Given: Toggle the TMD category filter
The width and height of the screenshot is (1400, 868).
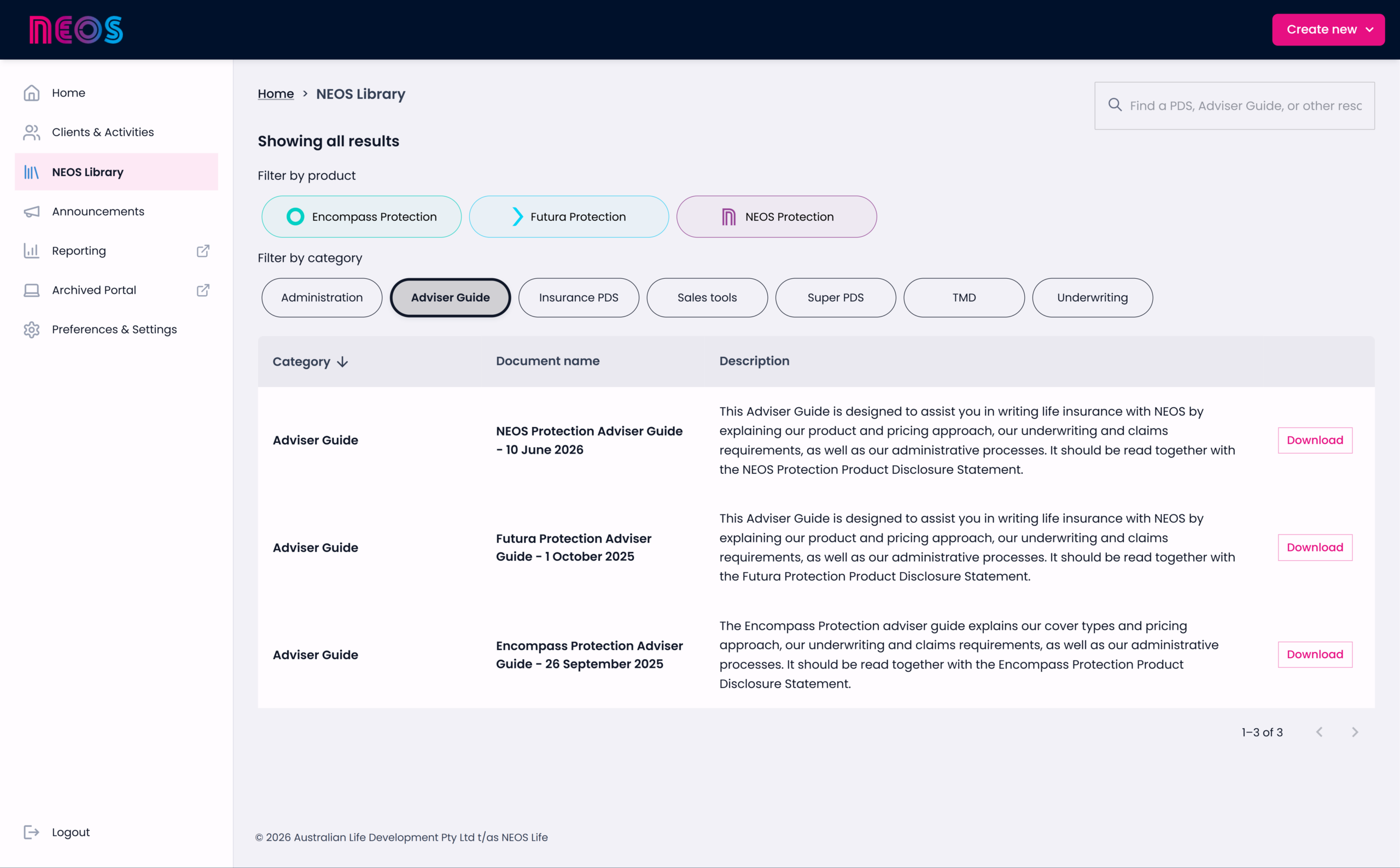Looking at the screenshot, I should point(964,297).
